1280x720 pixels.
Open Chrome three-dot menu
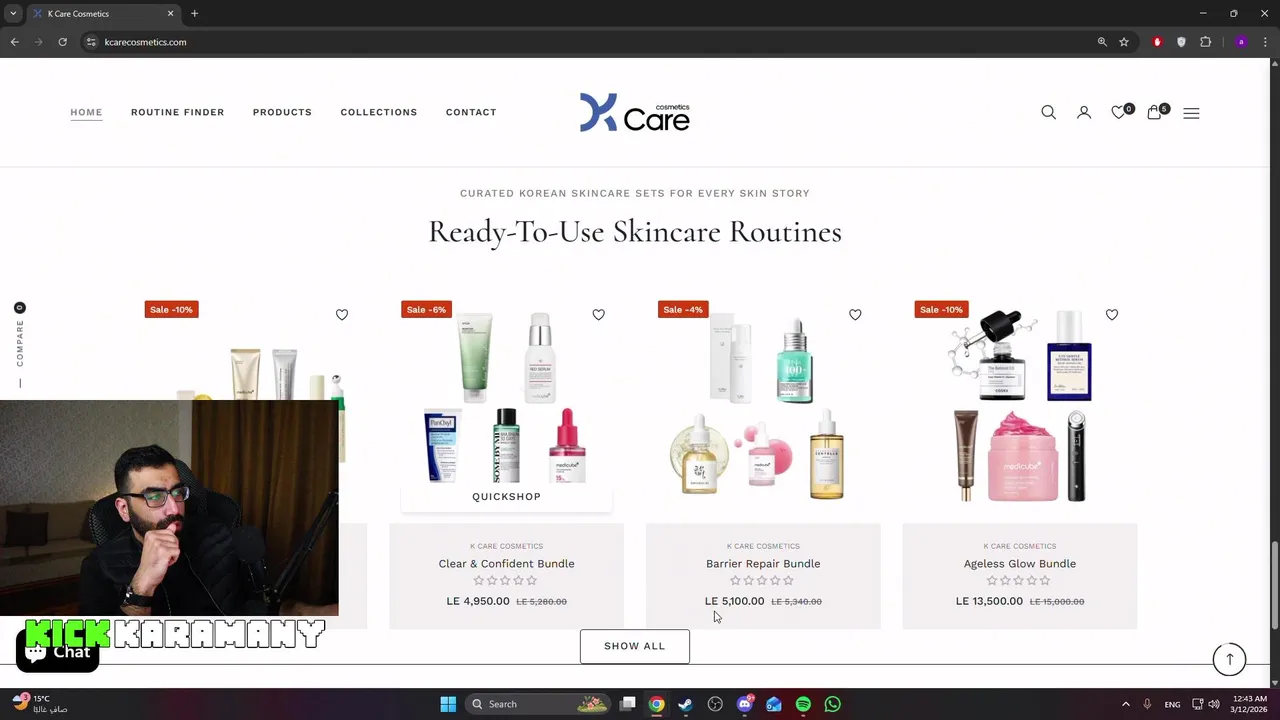(1265, 42)
